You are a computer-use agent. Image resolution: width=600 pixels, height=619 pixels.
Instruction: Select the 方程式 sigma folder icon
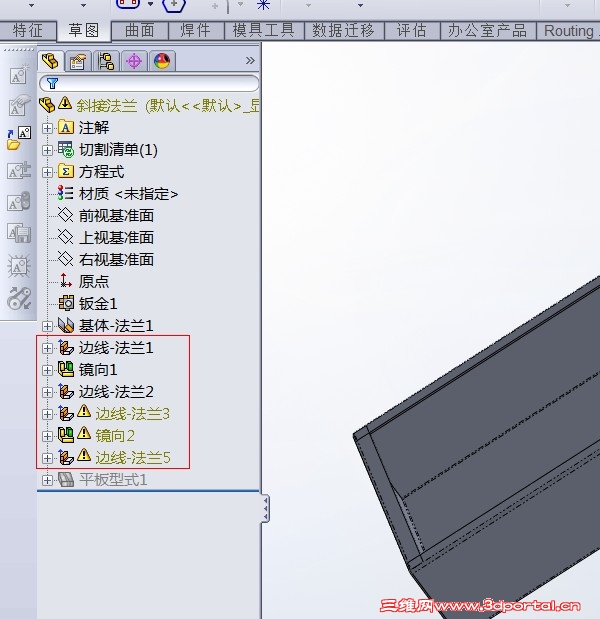[66, 172]
